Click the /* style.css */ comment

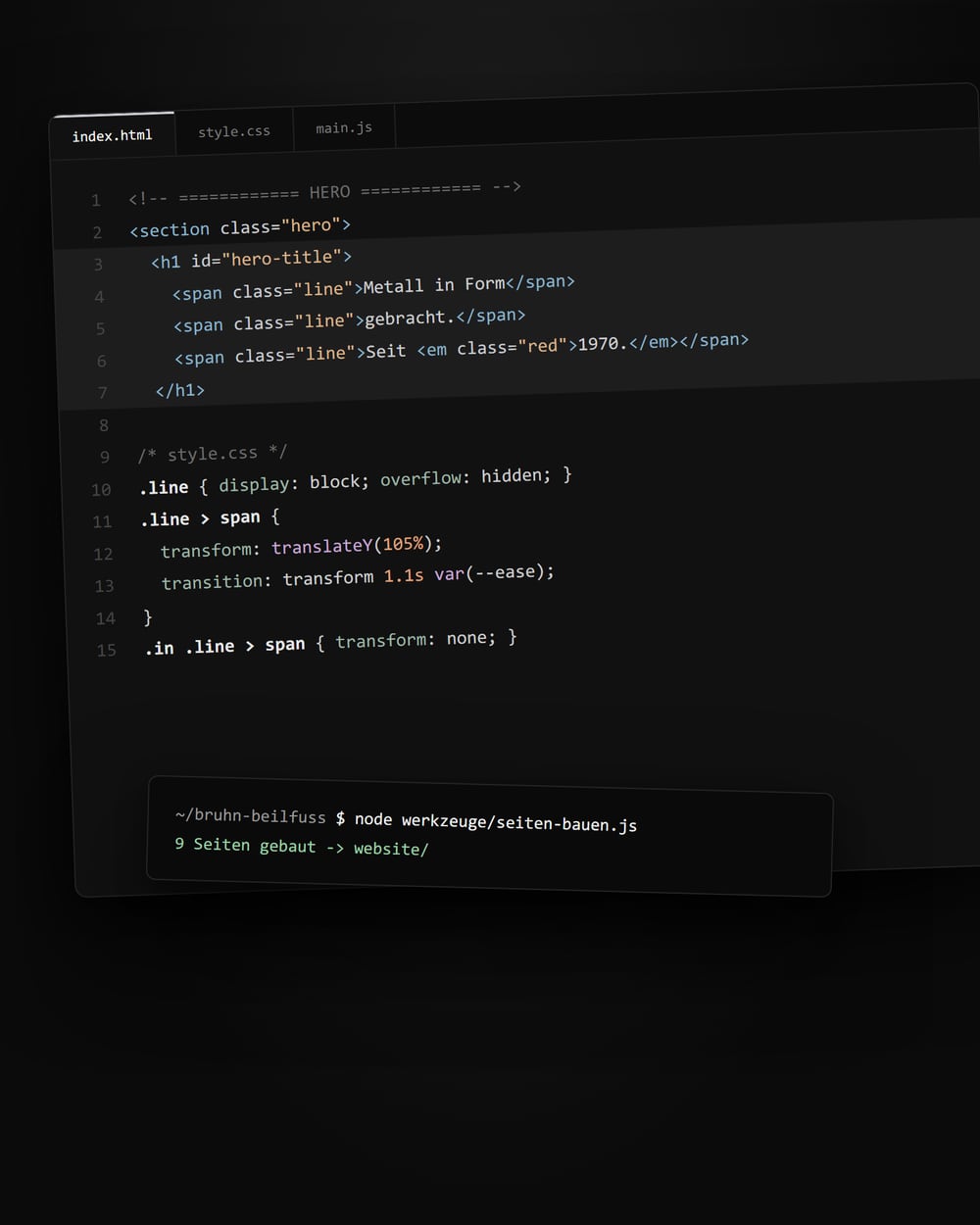coord(213,454)
